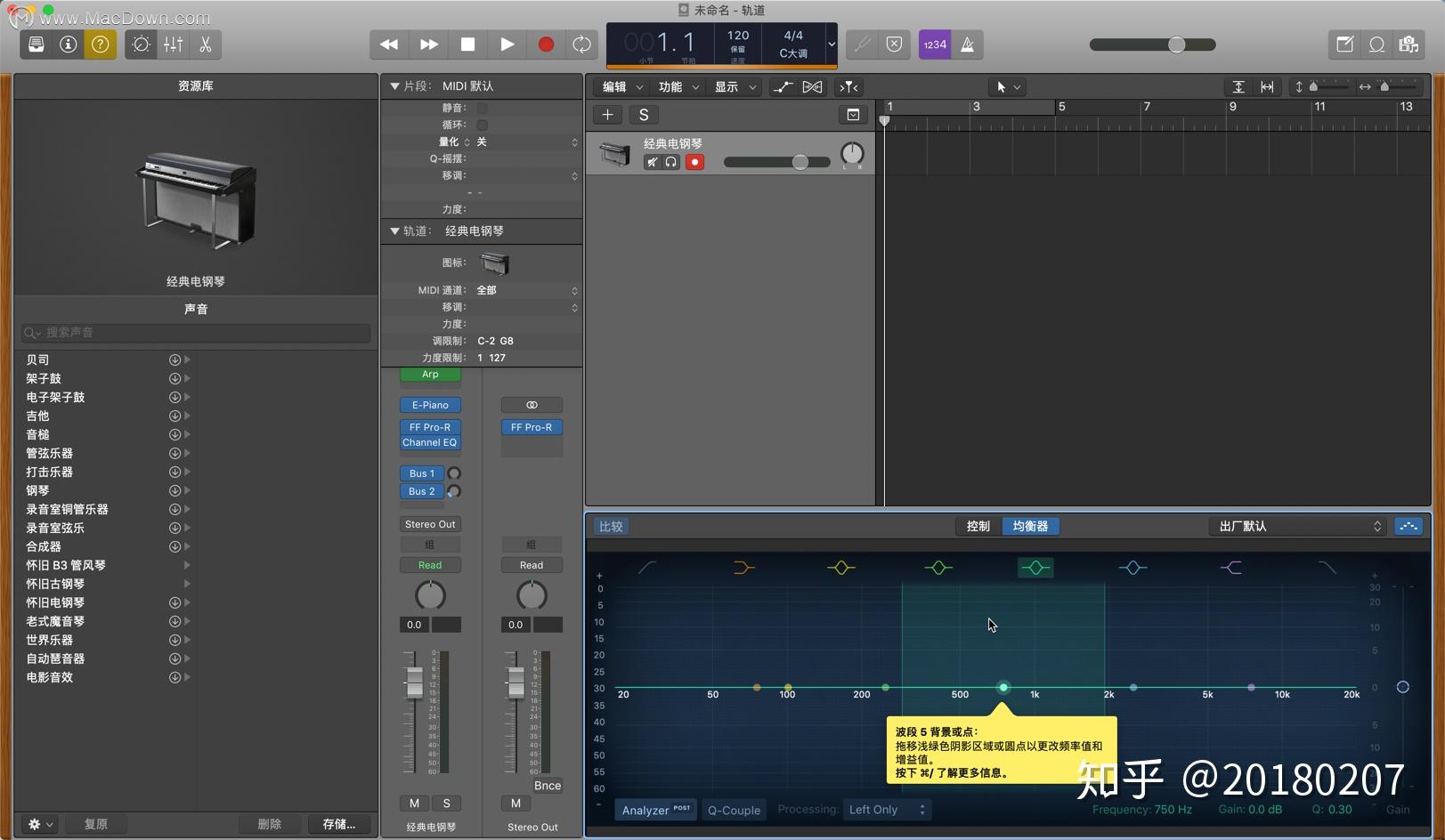The width and height of the screenshot is (1445, 840).
Task: Toggle the active green band 5 icon
Action: point(1035,568)
